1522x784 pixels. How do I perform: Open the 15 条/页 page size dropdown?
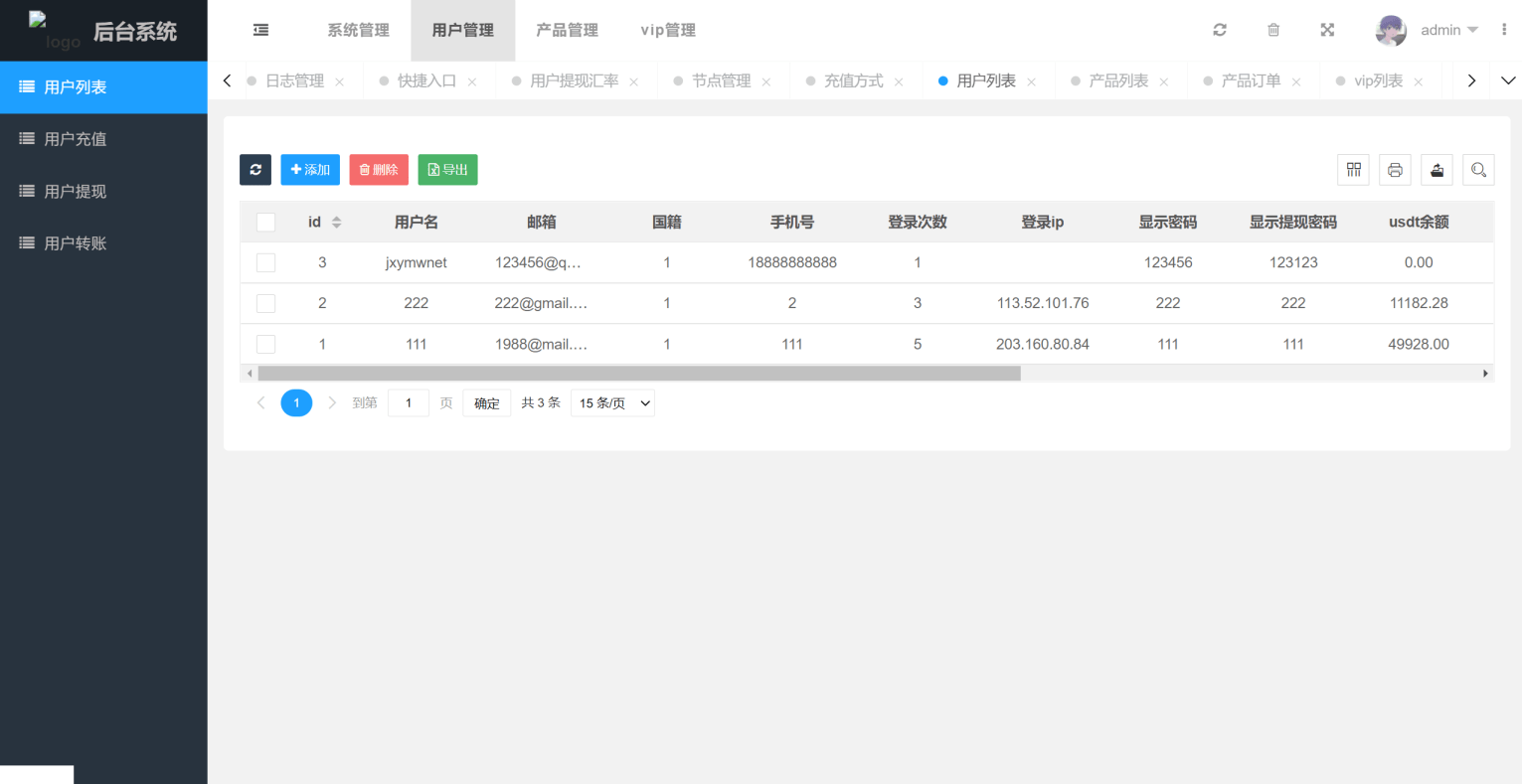(x=612, y=402)
